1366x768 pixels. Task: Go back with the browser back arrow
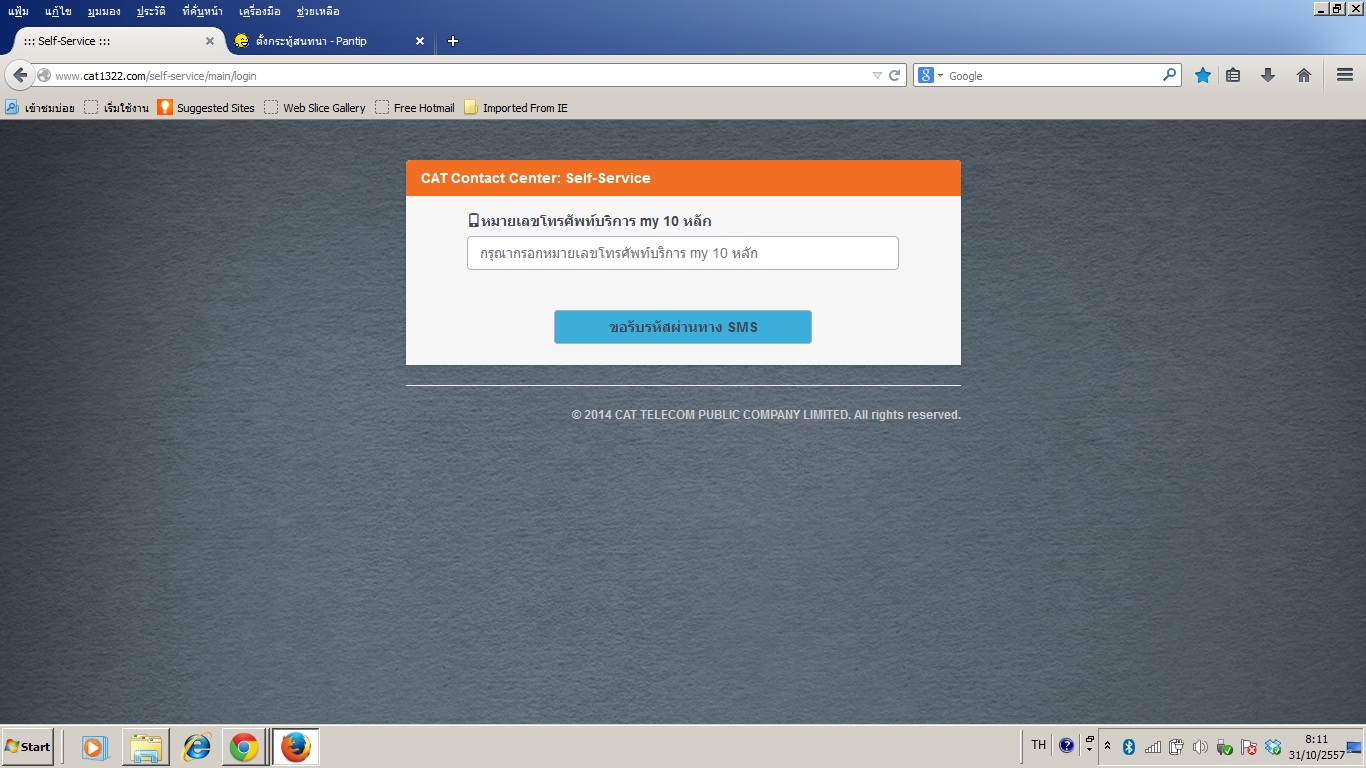point(20,75)
